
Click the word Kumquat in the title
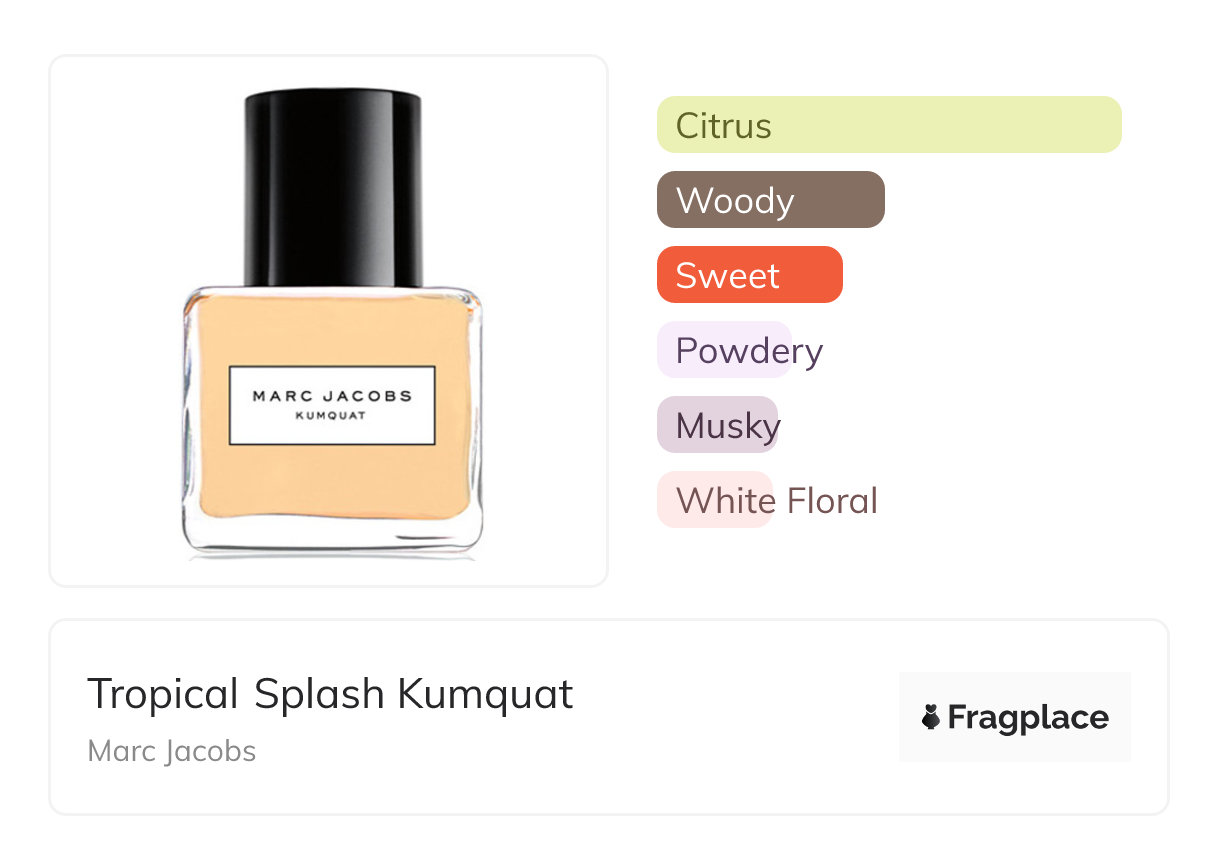486,694
